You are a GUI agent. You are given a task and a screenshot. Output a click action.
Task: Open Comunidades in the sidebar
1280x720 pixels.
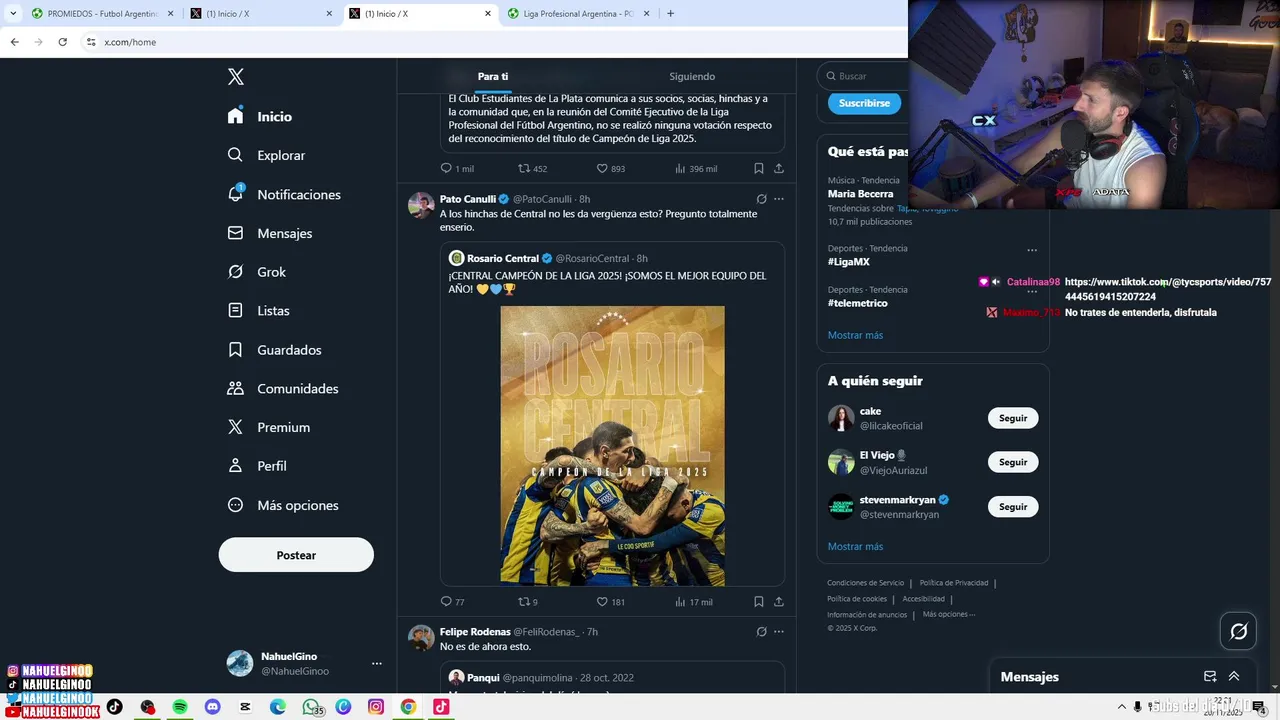point(283,388)
